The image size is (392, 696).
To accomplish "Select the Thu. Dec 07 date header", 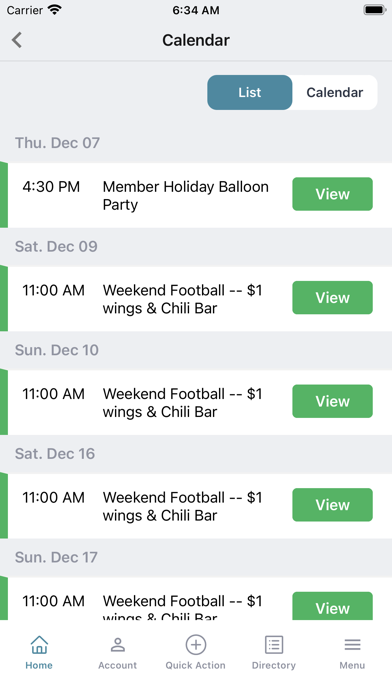I will click(57, 143).
